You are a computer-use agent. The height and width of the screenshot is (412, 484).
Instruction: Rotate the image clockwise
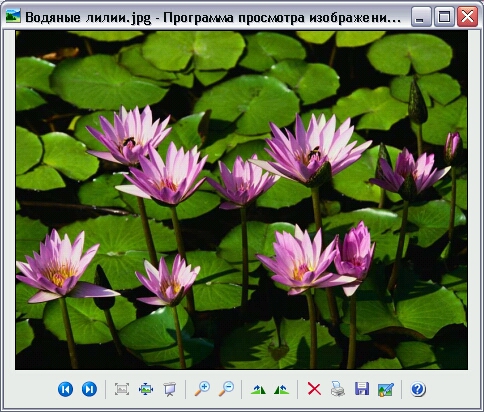(x=258, y=389)
